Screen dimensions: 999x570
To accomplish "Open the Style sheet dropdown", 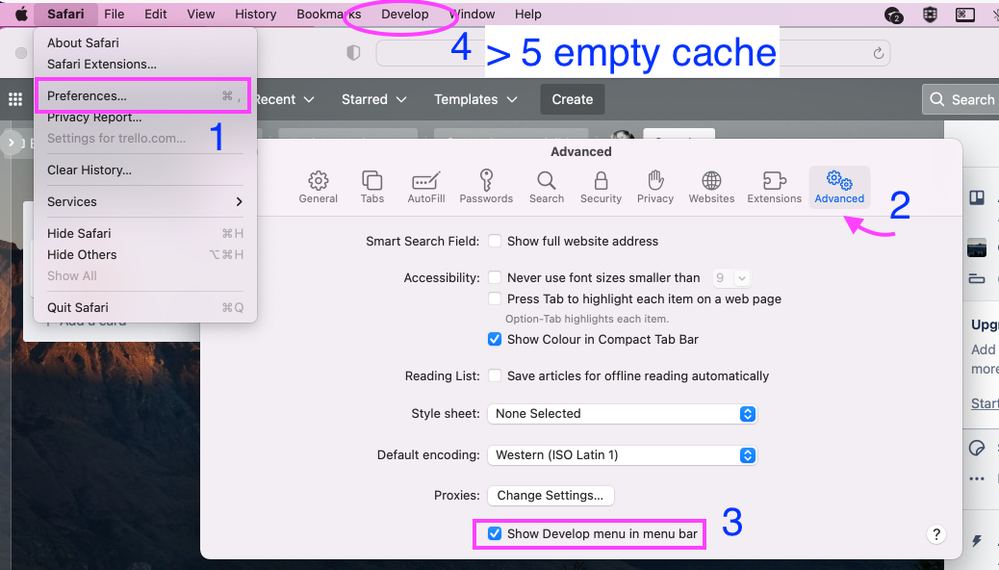I will (622, 414).
